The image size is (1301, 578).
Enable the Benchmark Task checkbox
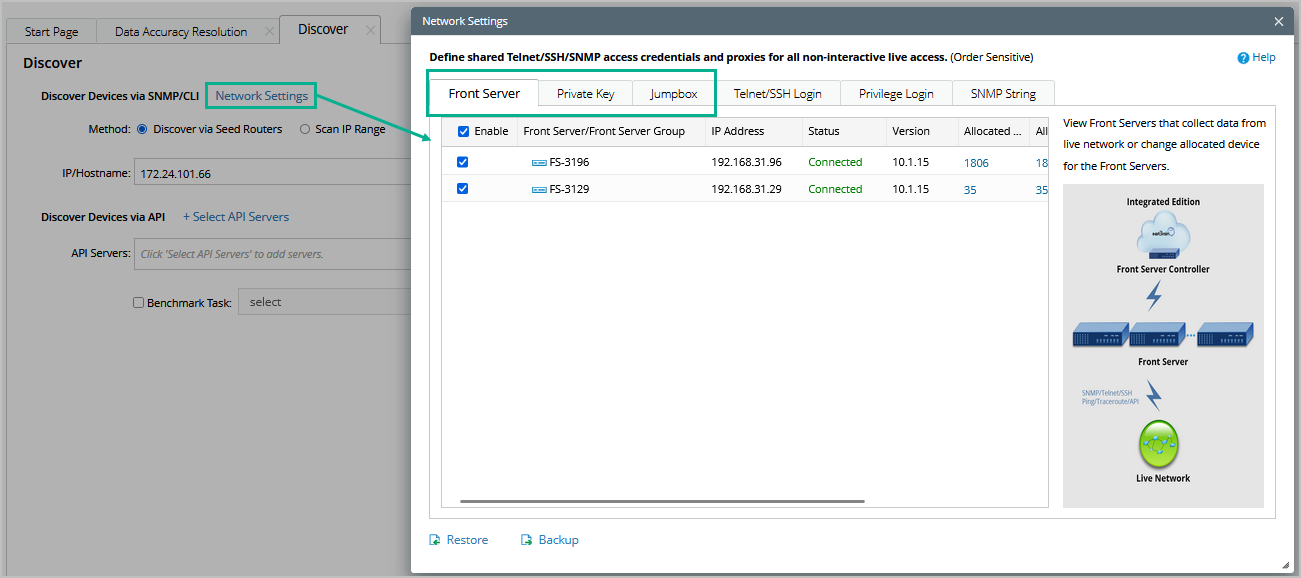(x=139, y=302)
